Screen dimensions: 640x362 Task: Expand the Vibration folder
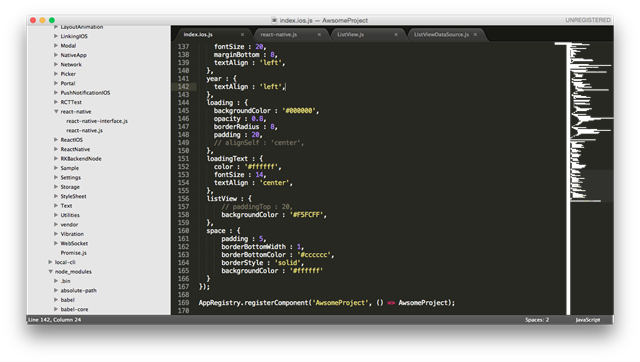[56, 233]
